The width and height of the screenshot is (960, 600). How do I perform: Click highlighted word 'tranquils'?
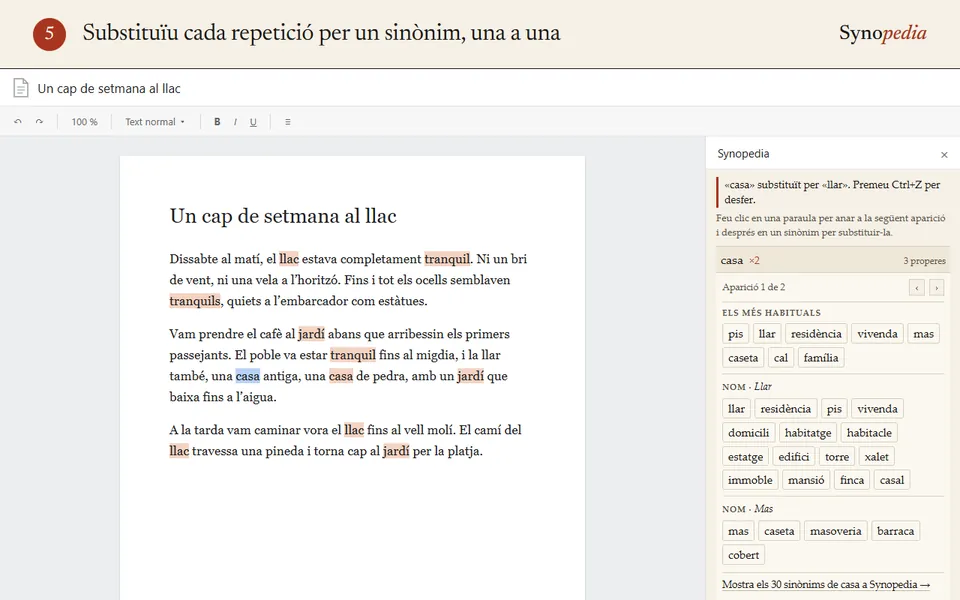click(x=195, y=301)
